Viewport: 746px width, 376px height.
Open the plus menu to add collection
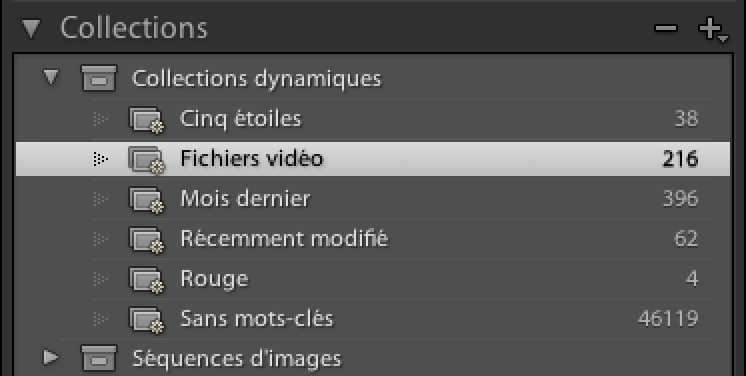[713, 30]
